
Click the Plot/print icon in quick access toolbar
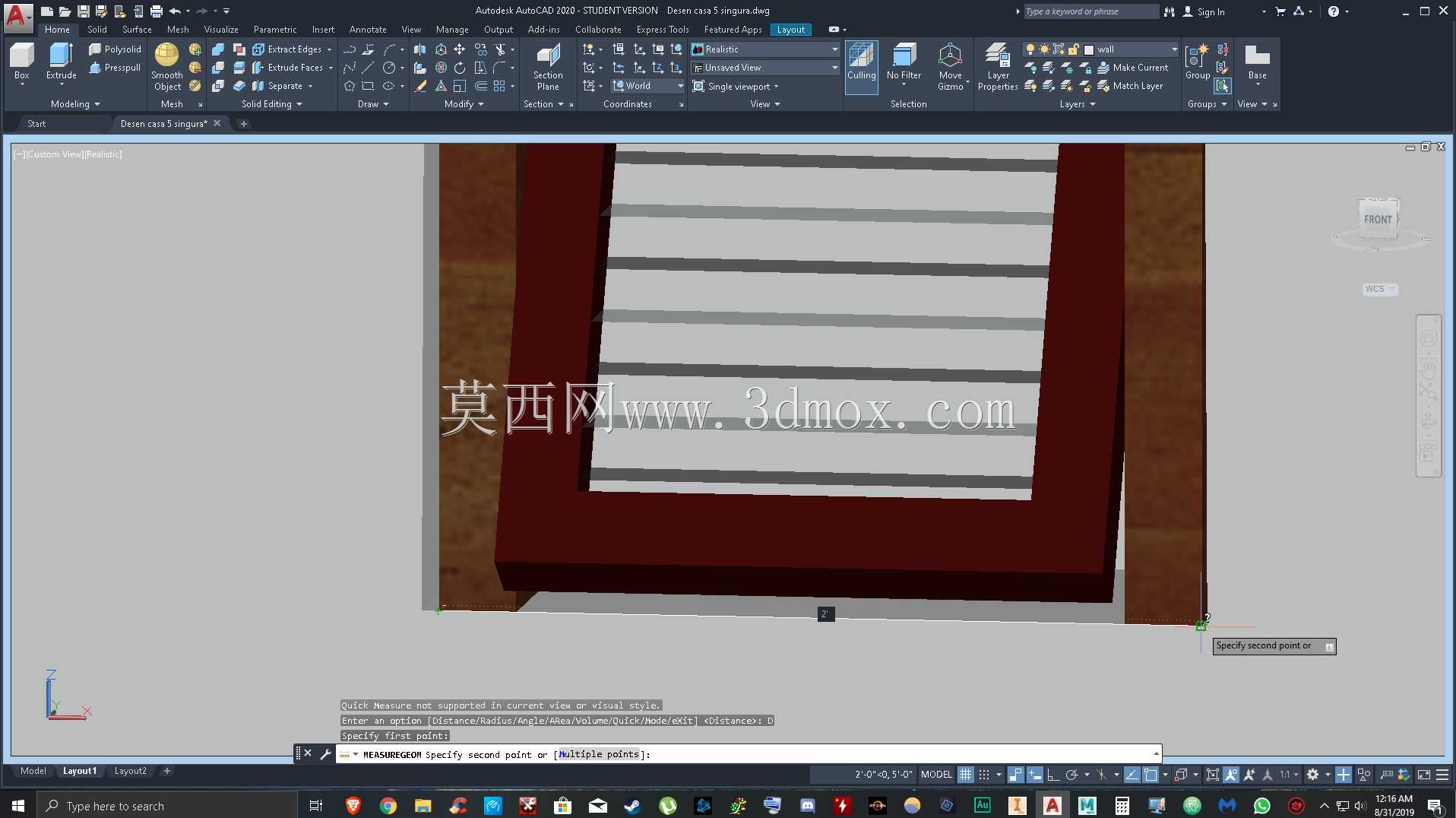point(157,11)
